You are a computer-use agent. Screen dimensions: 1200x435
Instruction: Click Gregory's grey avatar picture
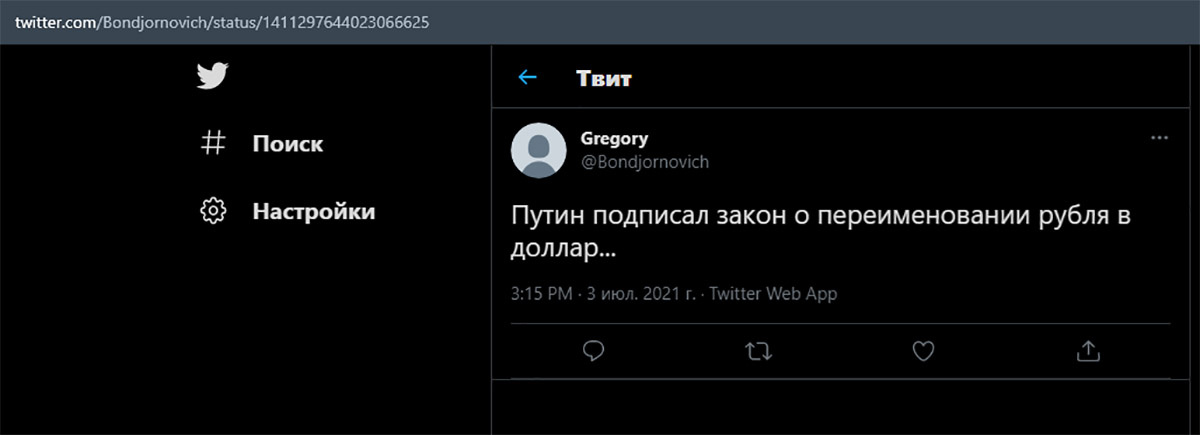[540, 151]
